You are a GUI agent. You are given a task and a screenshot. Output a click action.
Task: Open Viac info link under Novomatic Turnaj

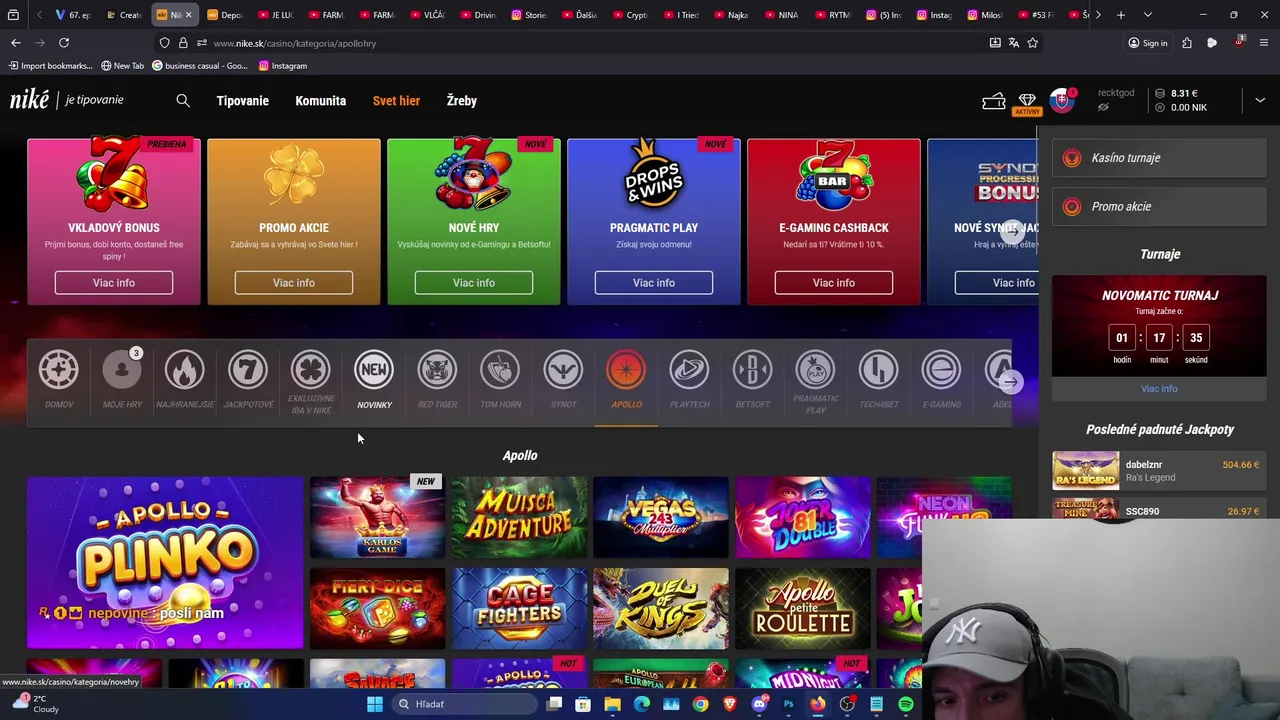coord(1159,389)
